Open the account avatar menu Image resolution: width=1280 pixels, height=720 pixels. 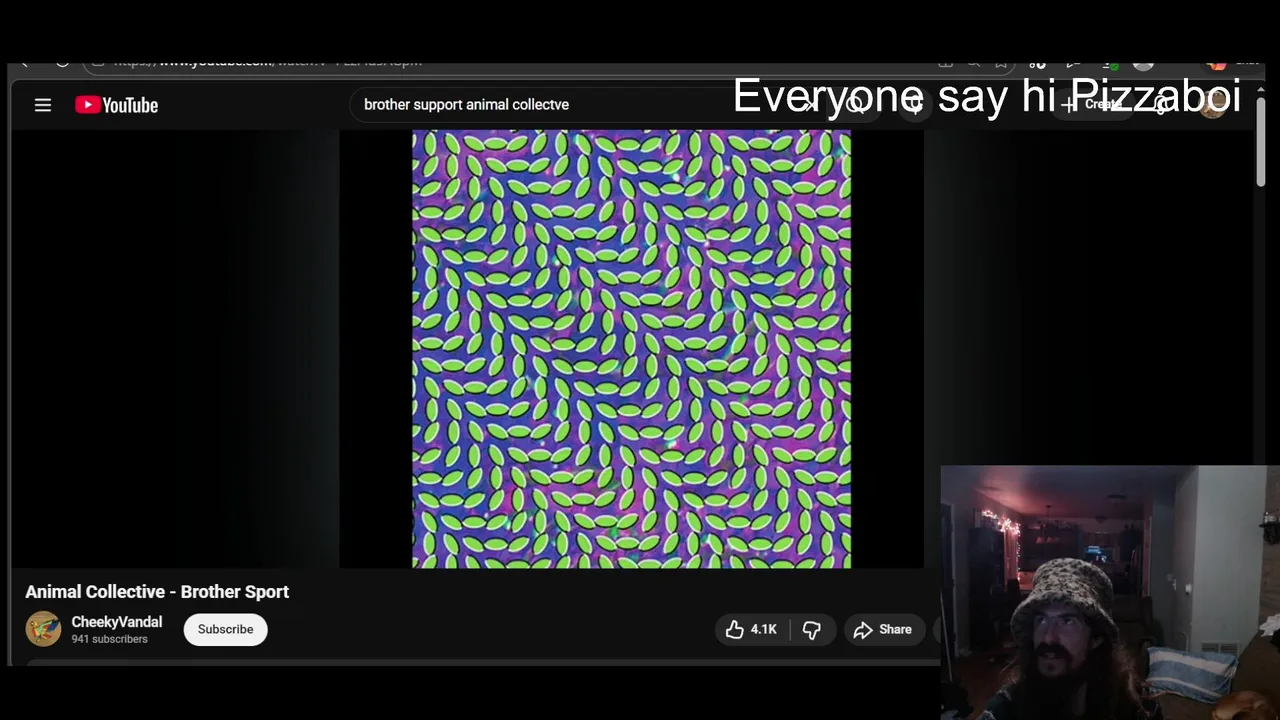[x=1213, y=104]
